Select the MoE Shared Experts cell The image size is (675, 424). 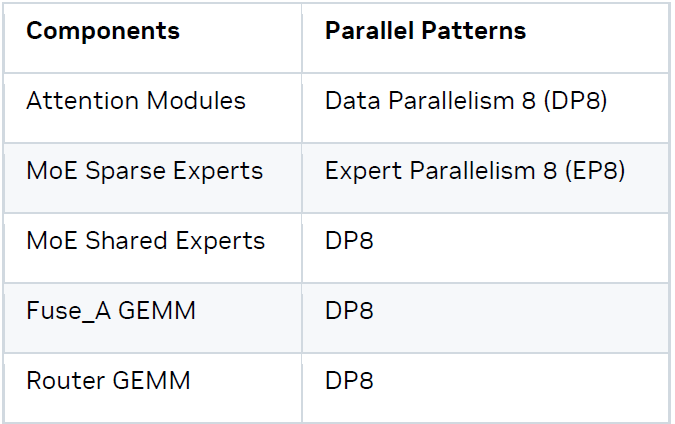(145, 241)
